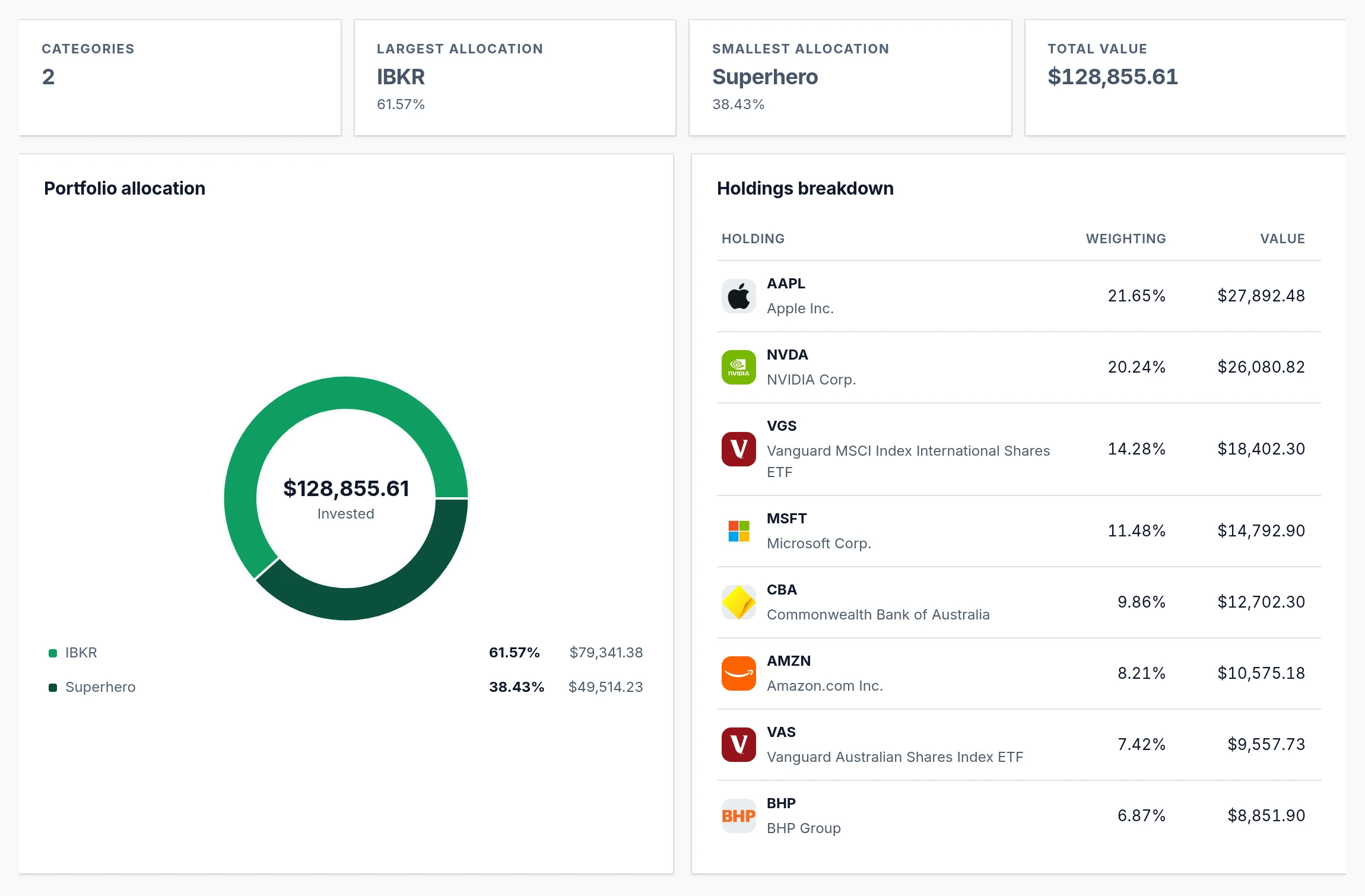Click Vanguard MSCI Index International Shares ETF name
Image resolution: width=1365 pixels, height=896 pixels.
click(908, 462)
